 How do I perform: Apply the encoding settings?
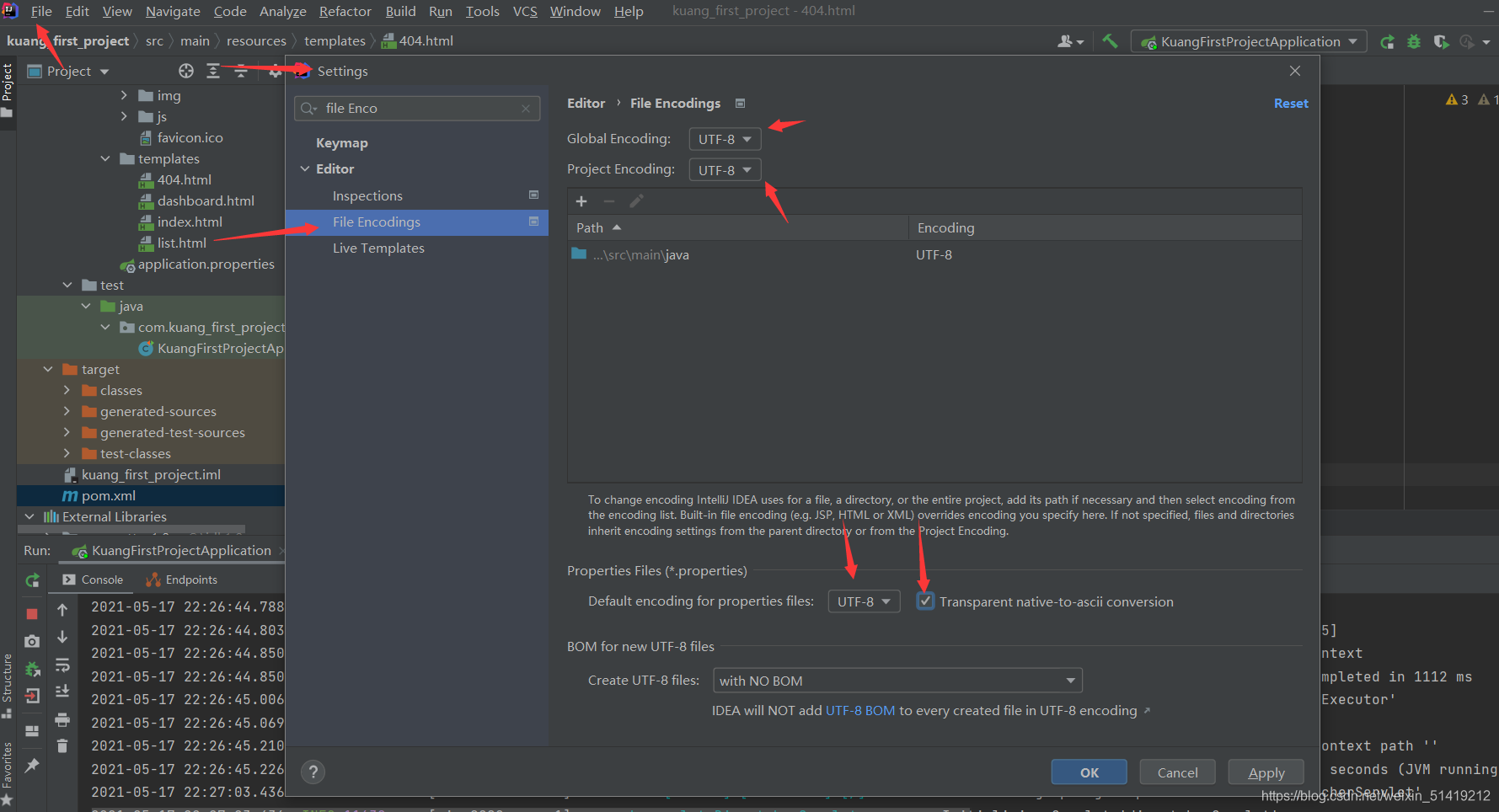click(1266, 772)
